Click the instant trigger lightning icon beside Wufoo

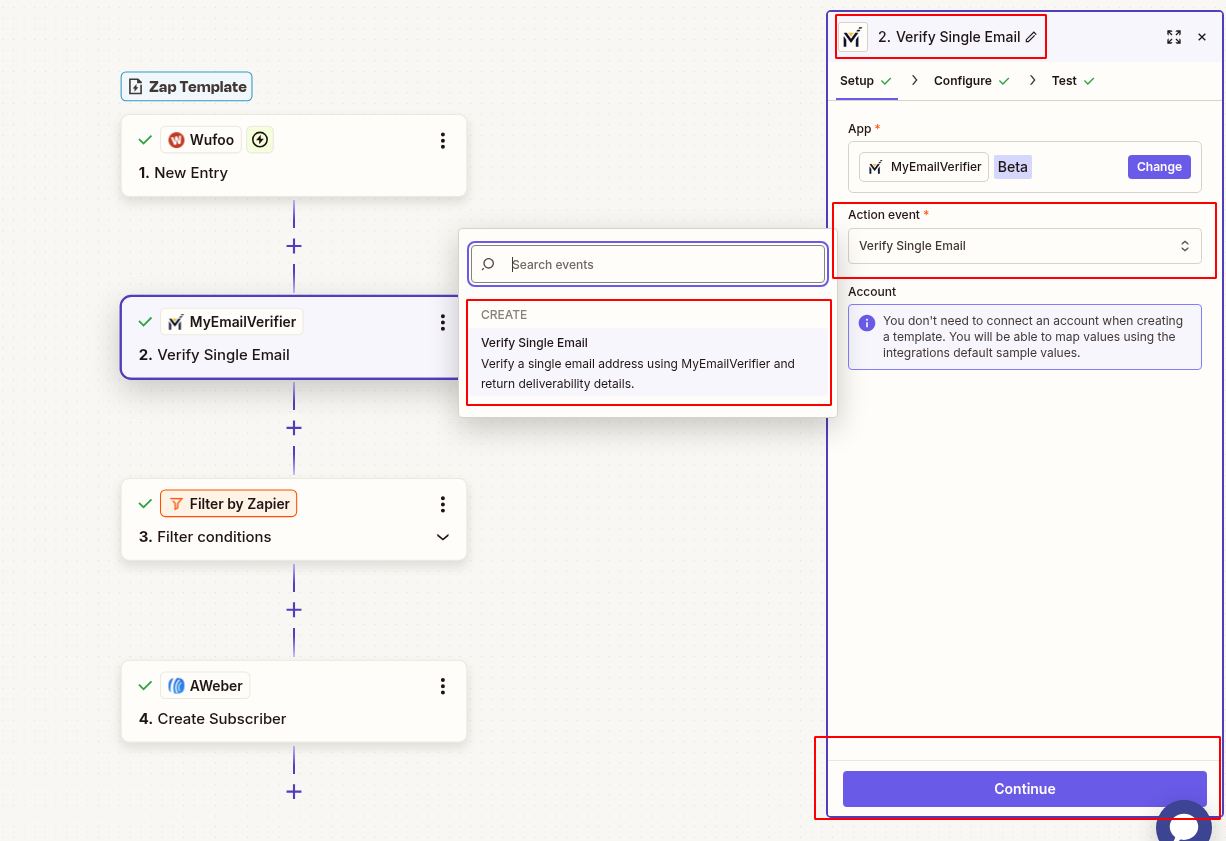pos(259,139)
